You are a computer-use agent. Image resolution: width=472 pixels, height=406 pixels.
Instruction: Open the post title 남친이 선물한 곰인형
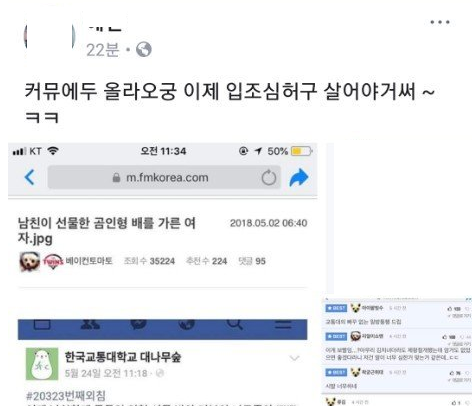(107, 230)
